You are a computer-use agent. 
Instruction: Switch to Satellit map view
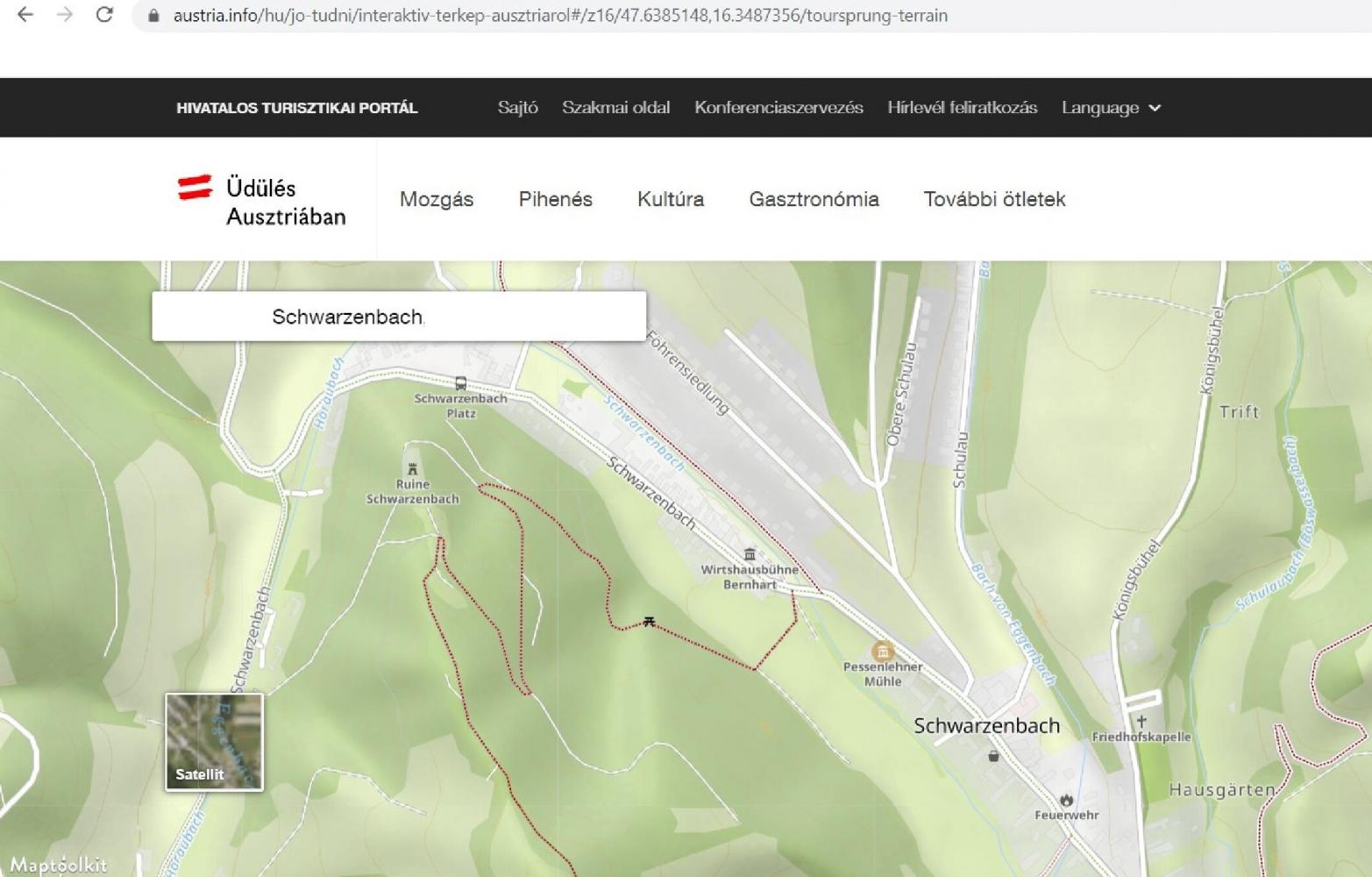pyautogui.click(x=215, y=742)
